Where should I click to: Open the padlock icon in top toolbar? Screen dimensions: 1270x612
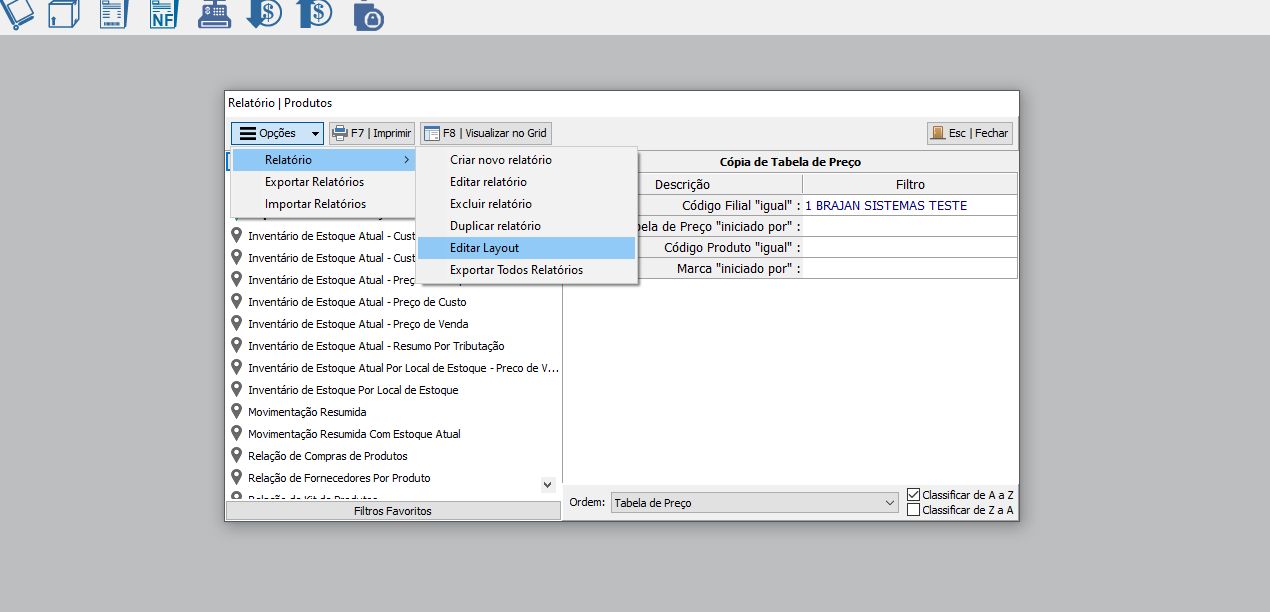tap(368, 15)
